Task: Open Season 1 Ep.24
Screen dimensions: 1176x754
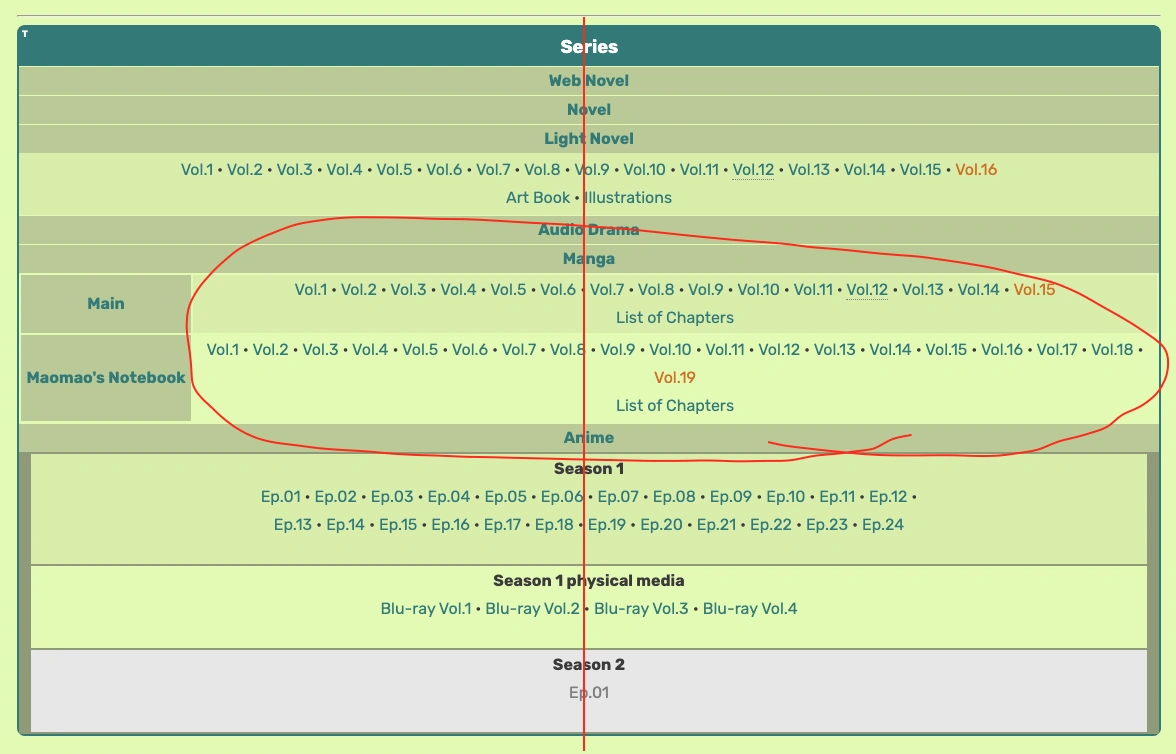Action: coord(884,523)
